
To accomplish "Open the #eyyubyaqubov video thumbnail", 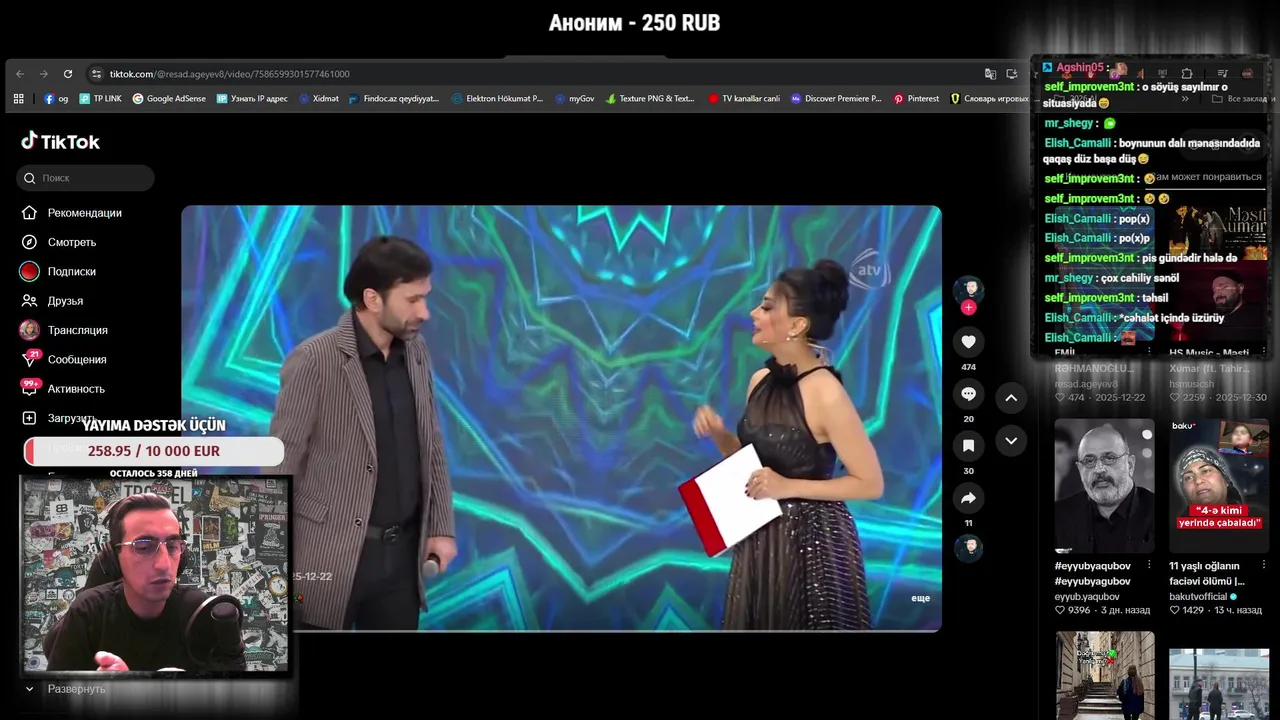I will tap(1104, 486).
